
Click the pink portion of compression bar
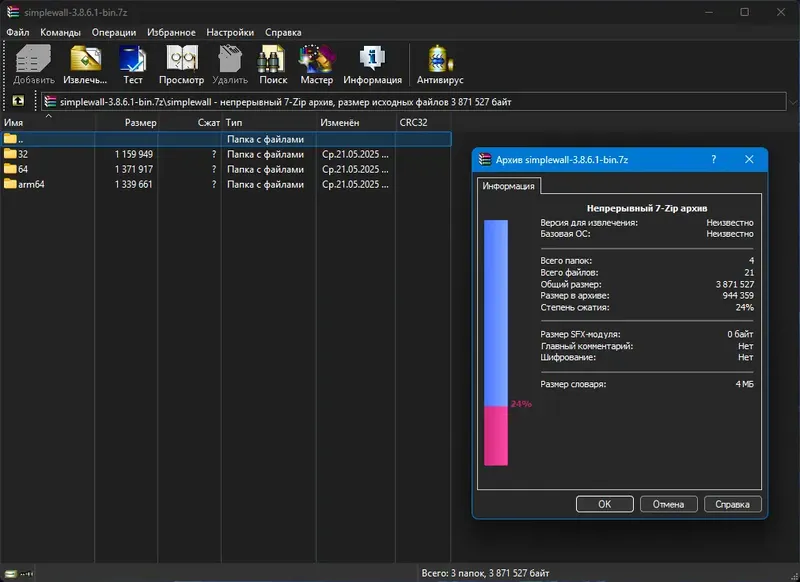coord(496,436)
